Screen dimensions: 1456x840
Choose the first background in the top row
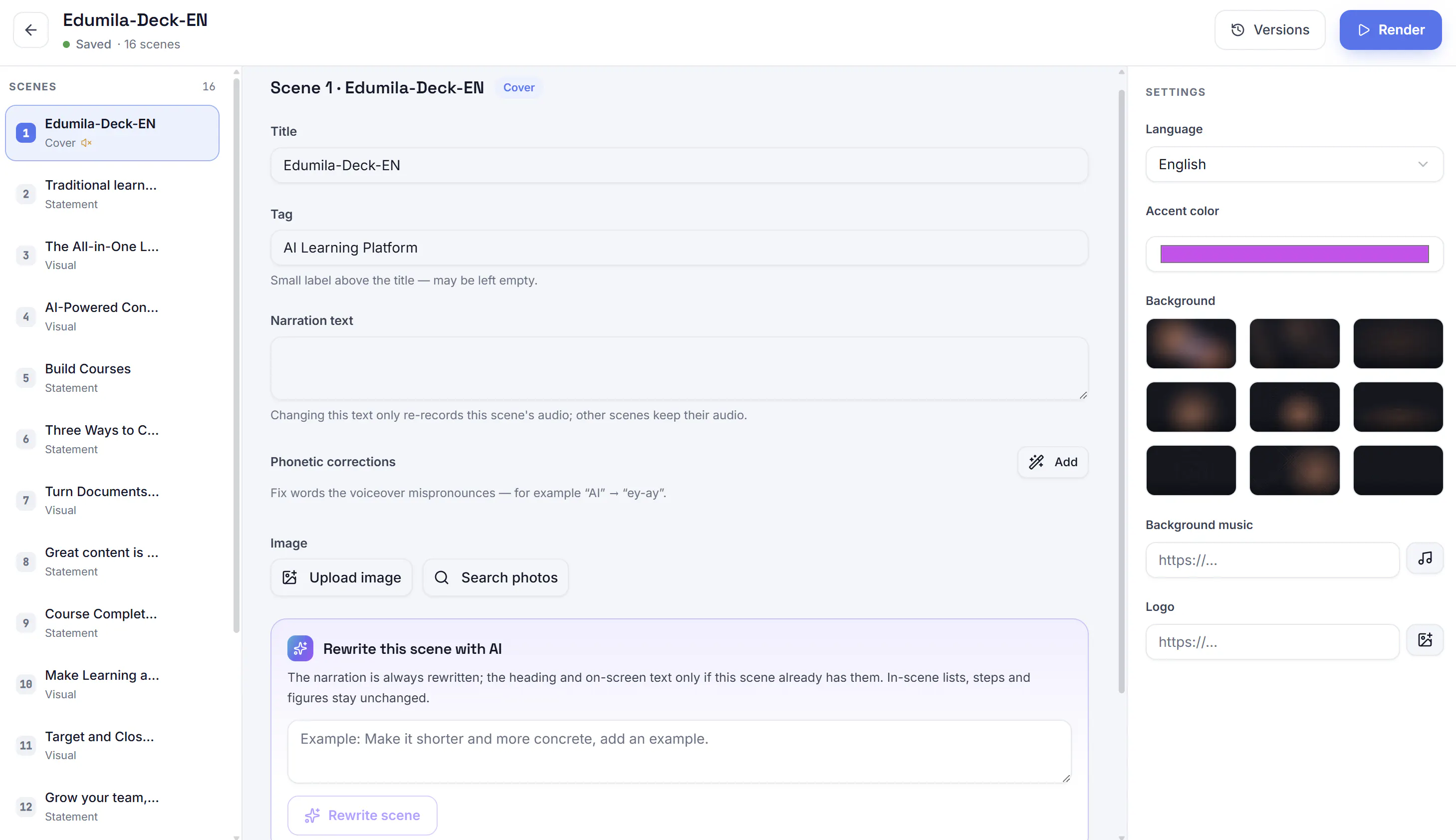coord(1191,344)
